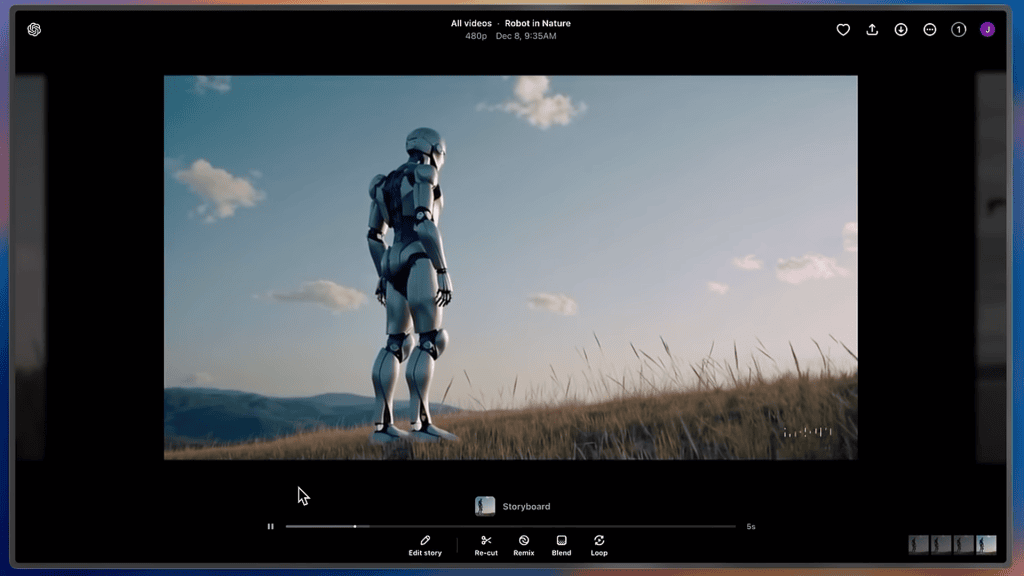The width and height of the screenshot is (1024, 576).
Task: Expand the Storyboard panel
Action: (487, 506)
